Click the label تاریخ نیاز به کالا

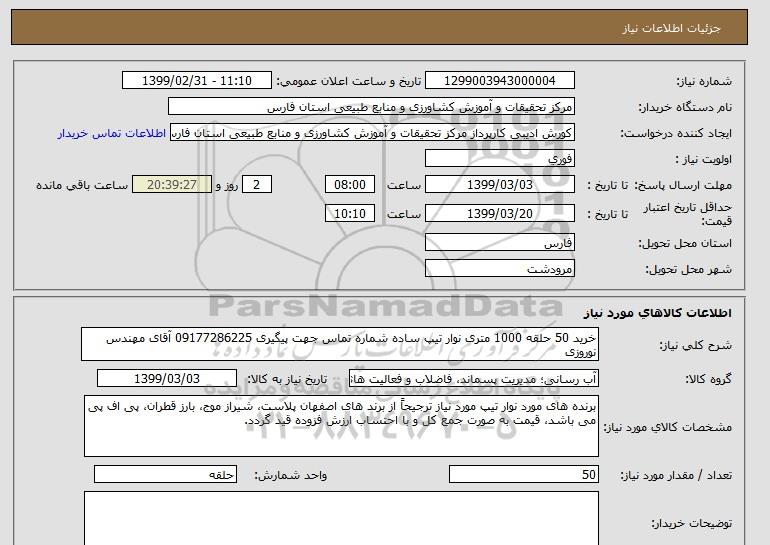point(287,380)
